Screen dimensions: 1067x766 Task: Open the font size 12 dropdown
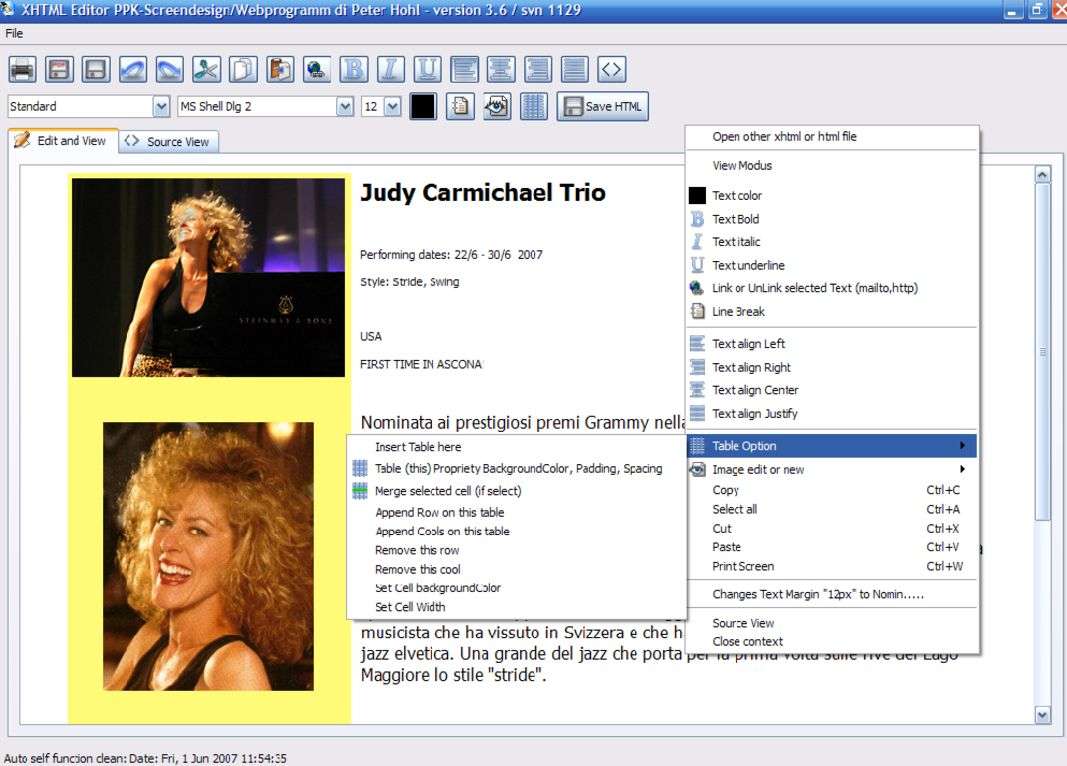392,106
